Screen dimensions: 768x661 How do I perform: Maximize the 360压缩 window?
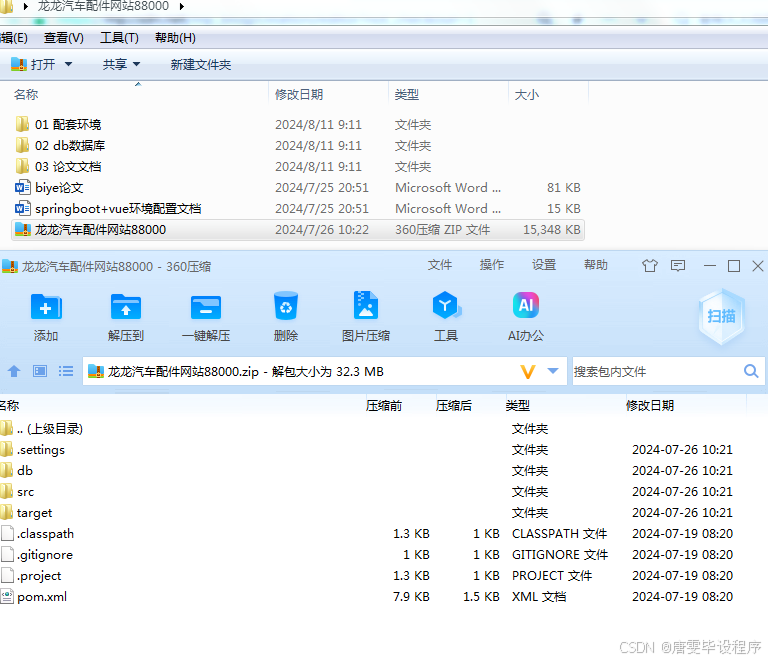tap(734, 266)
